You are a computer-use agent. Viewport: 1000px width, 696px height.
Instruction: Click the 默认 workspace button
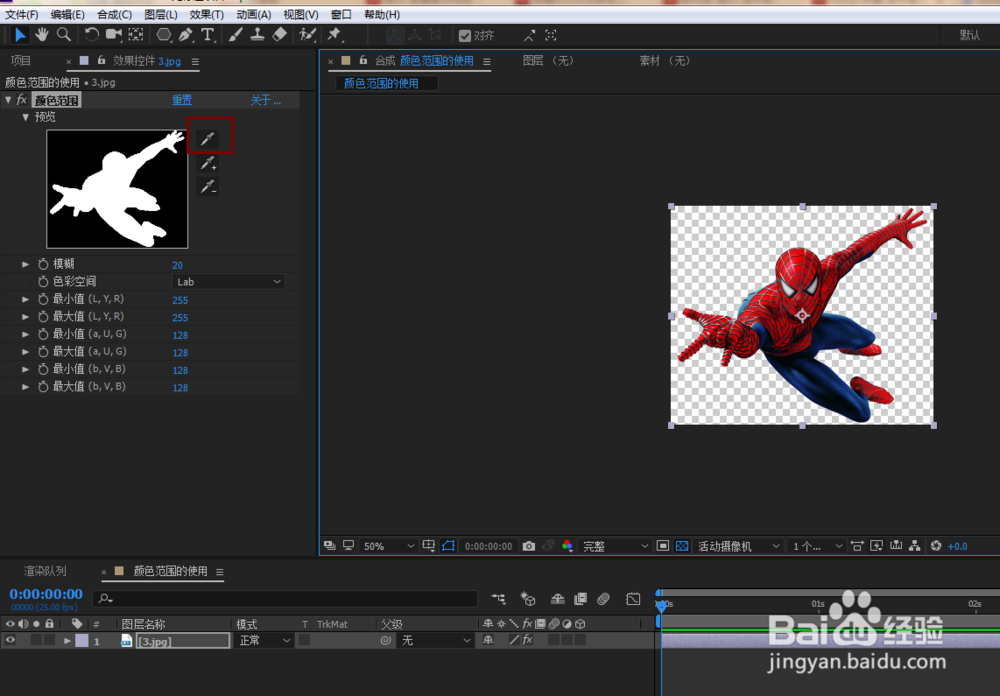(969, 35)
